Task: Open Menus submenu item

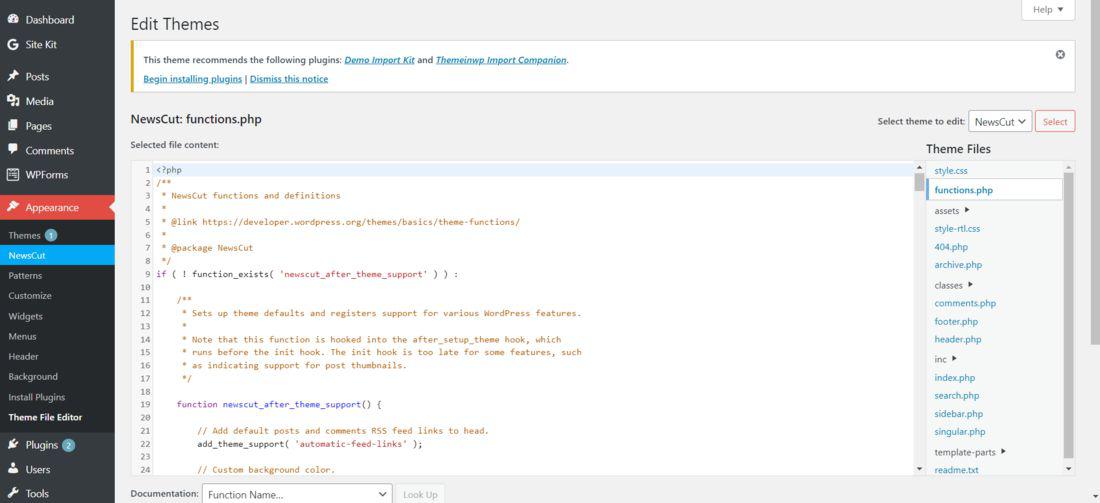Action: [22, 337]
